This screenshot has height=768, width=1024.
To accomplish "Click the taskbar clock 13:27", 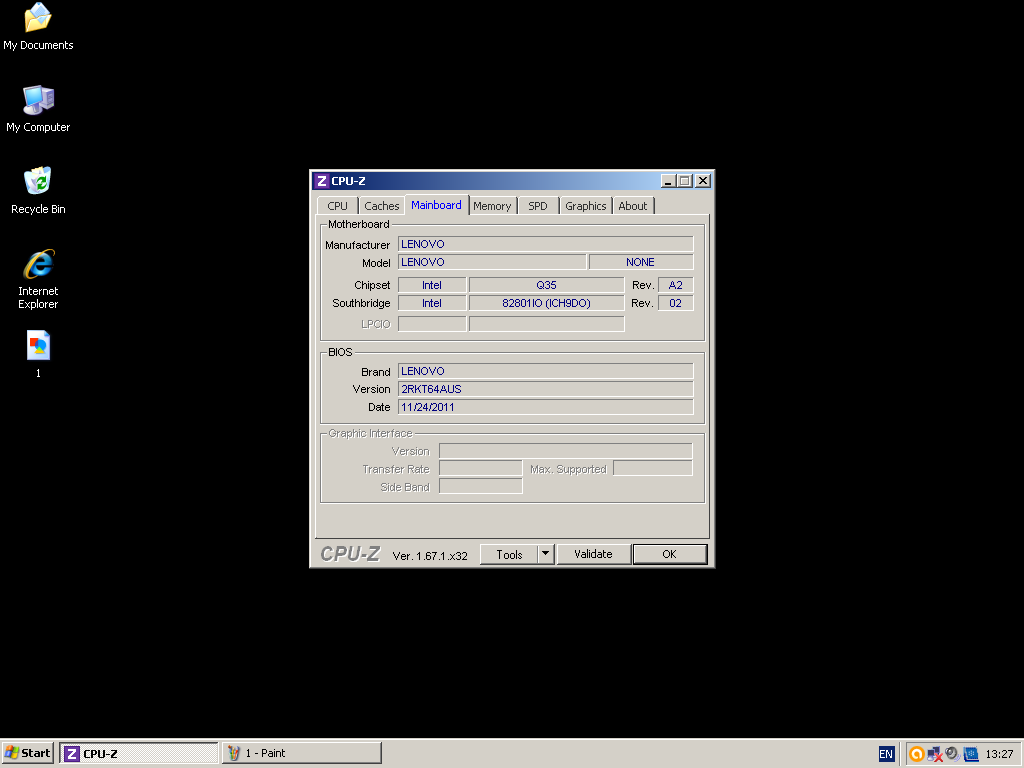I will tap(999, 754).
